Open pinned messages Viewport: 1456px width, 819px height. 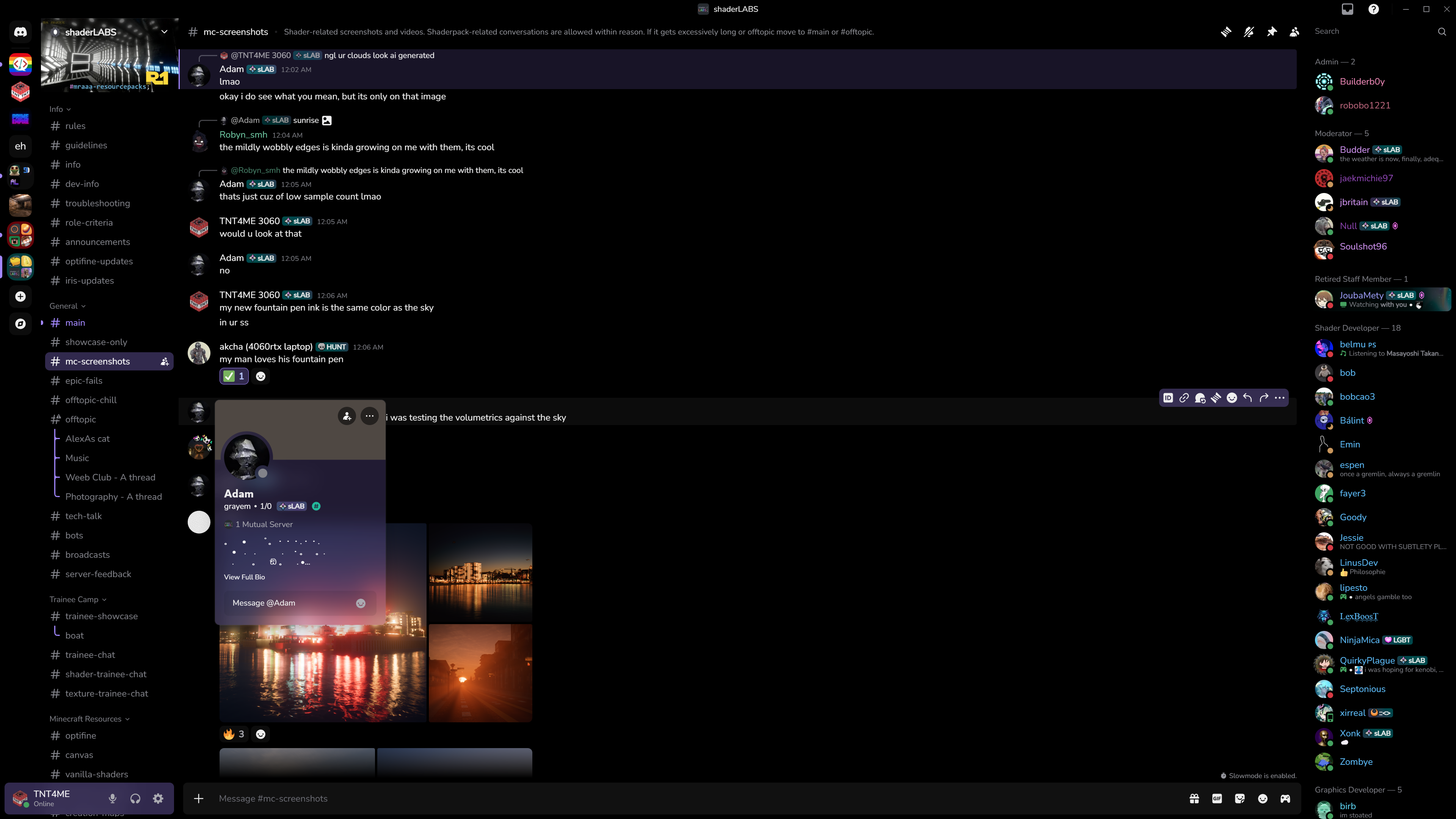(1272, 31)
